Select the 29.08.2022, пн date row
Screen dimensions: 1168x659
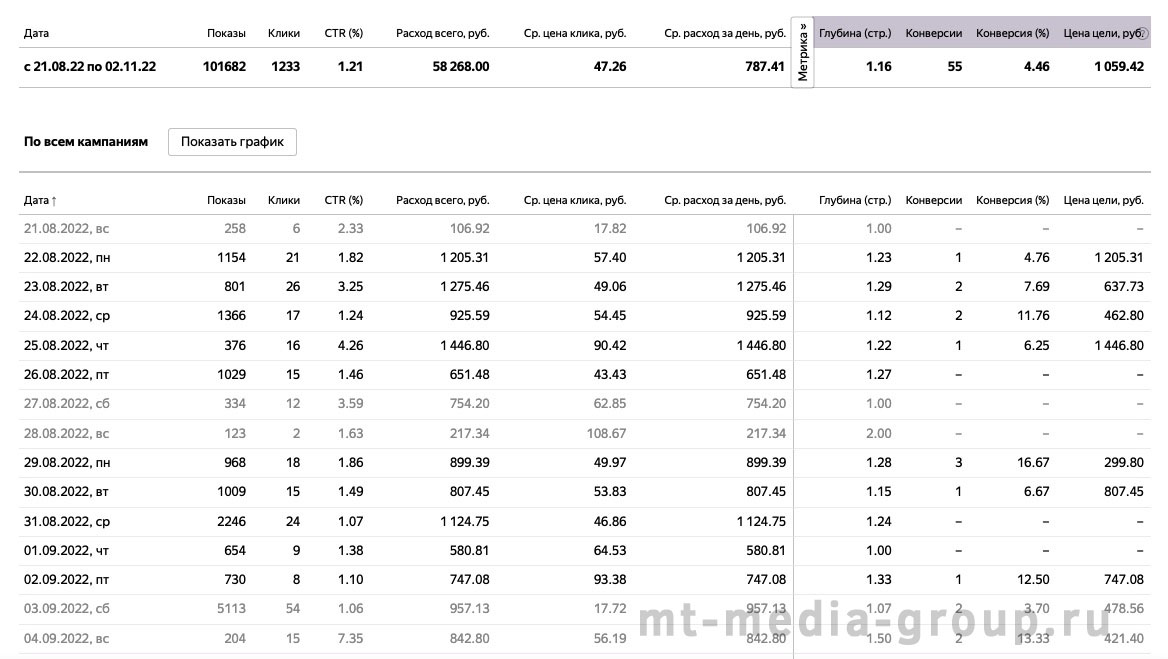[x=585, y=462]
